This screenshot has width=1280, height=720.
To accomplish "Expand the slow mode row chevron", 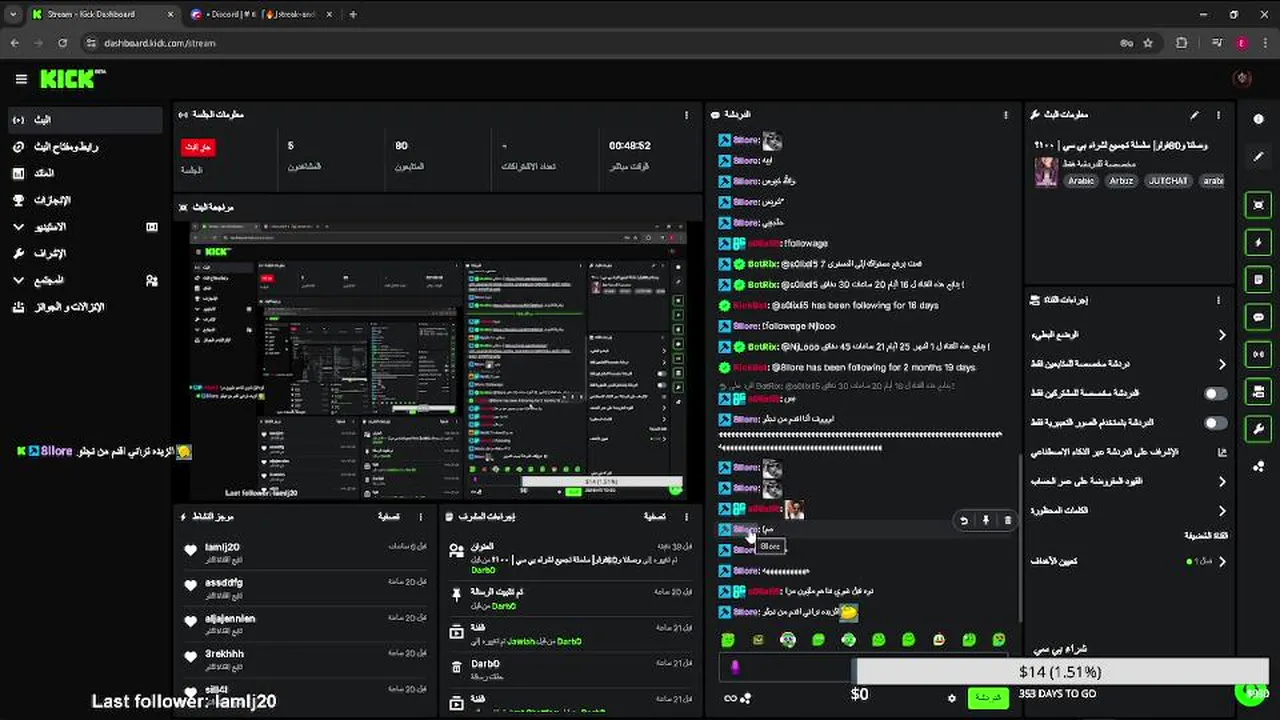I will click(x=1222, y=335).
